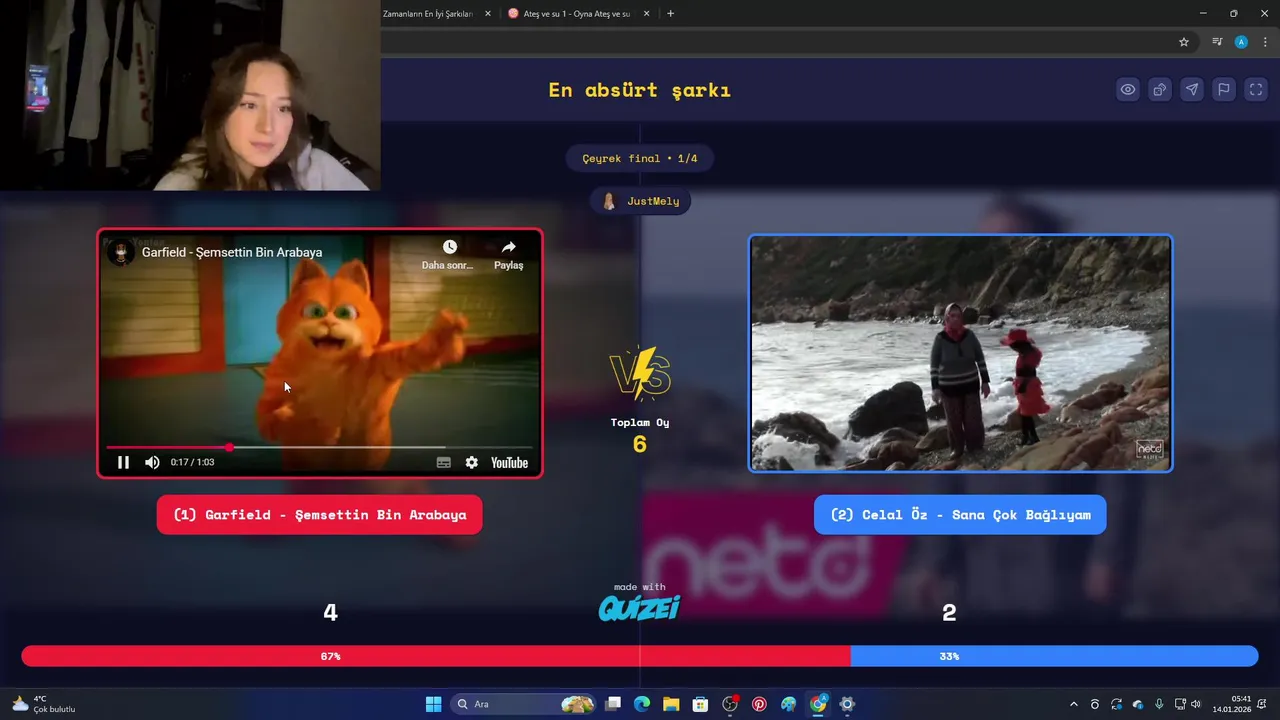
Task: Click the channel avatar in the YouTube embed
Action: pyautogui.click(x=121, y=252)
